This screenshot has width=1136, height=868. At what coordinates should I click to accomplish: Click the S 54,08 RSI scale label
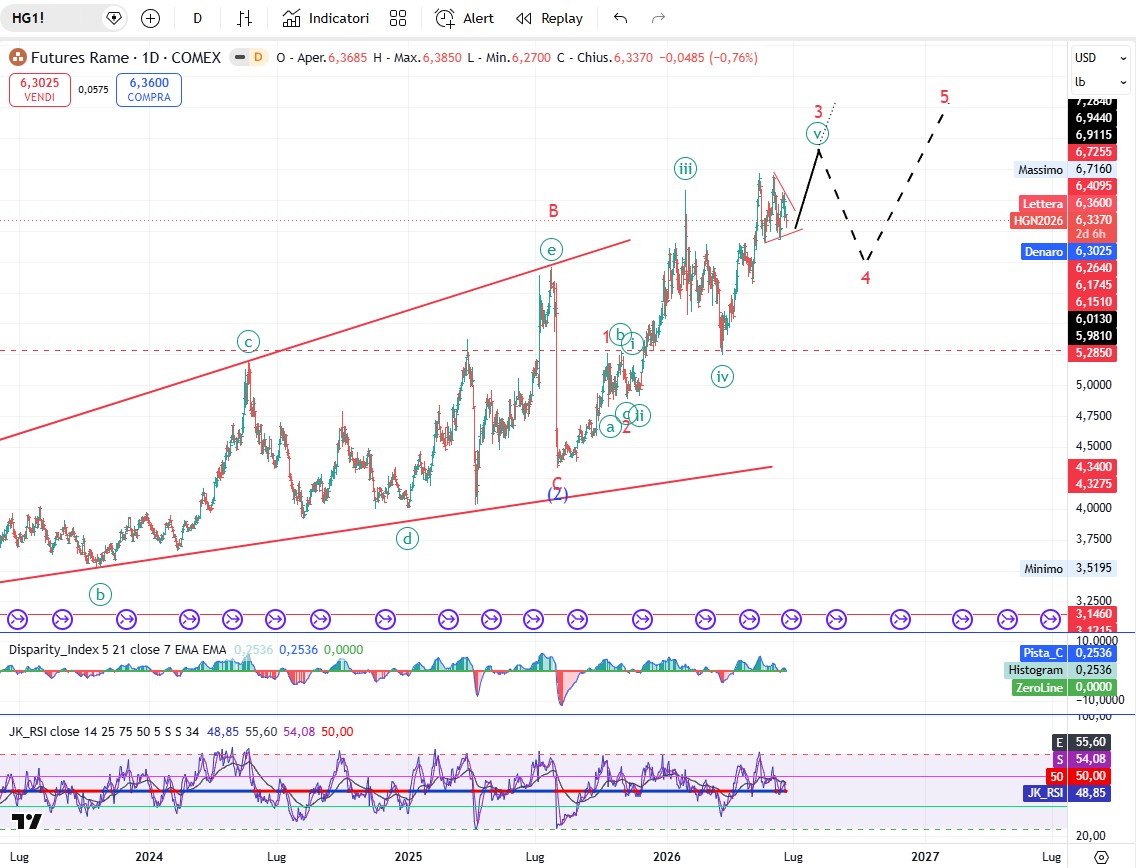coord(1080,759)
